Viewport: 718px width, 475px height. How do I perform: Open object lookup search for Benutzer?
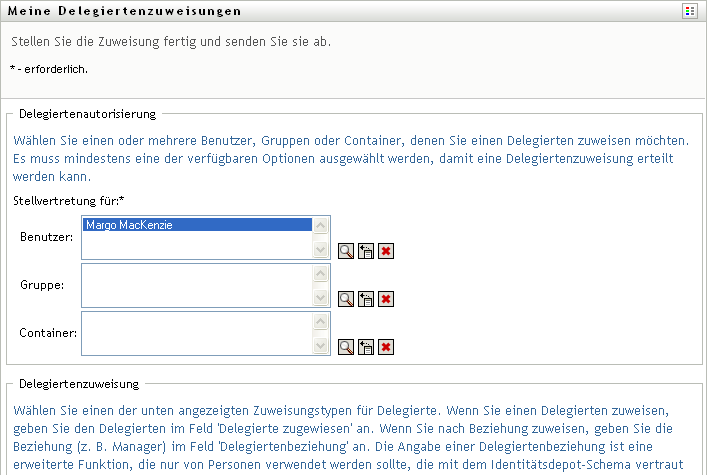coord(346,251)
